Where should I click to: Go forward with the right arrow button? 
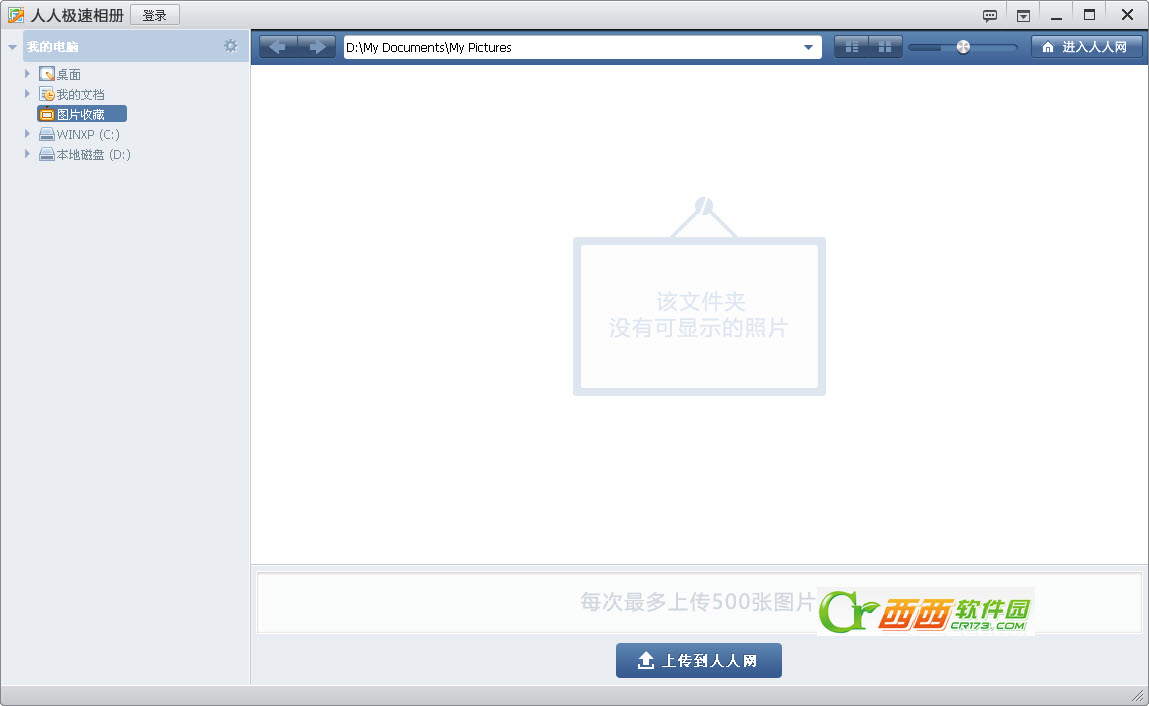tap(317, 47)
